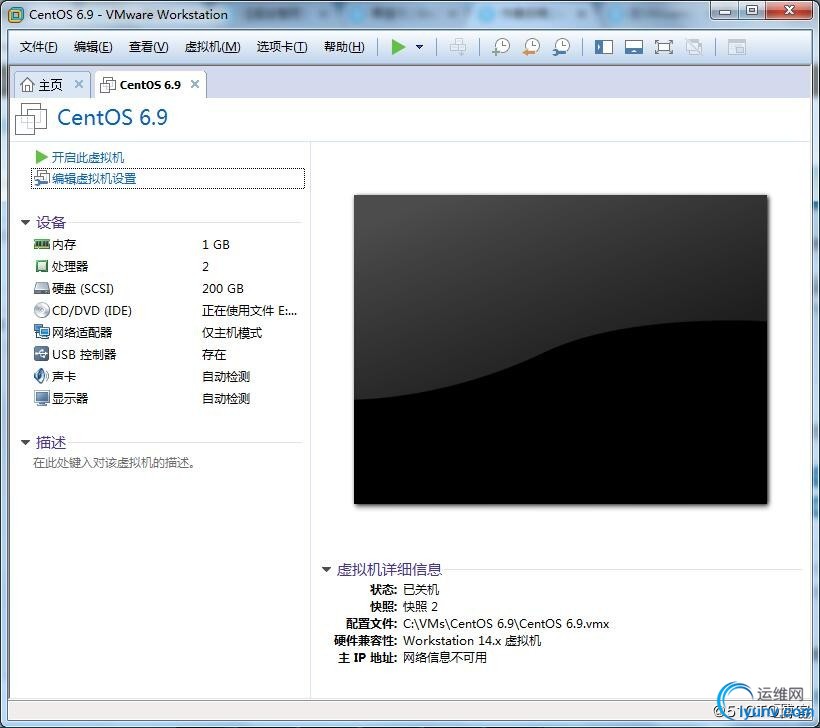820x728 pixels.
Task: Open the 帮助(H) menu
Action: tap(344, 47)
